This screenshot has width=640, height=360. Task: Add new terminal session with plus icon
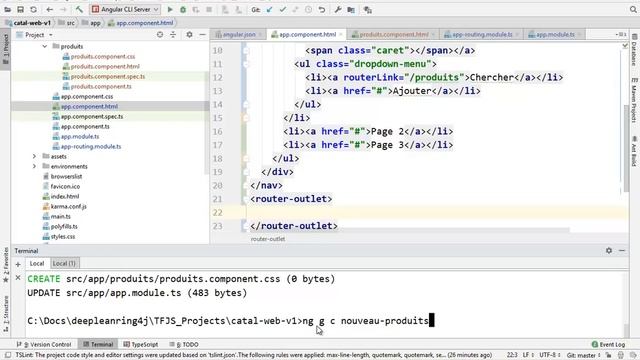18,264
